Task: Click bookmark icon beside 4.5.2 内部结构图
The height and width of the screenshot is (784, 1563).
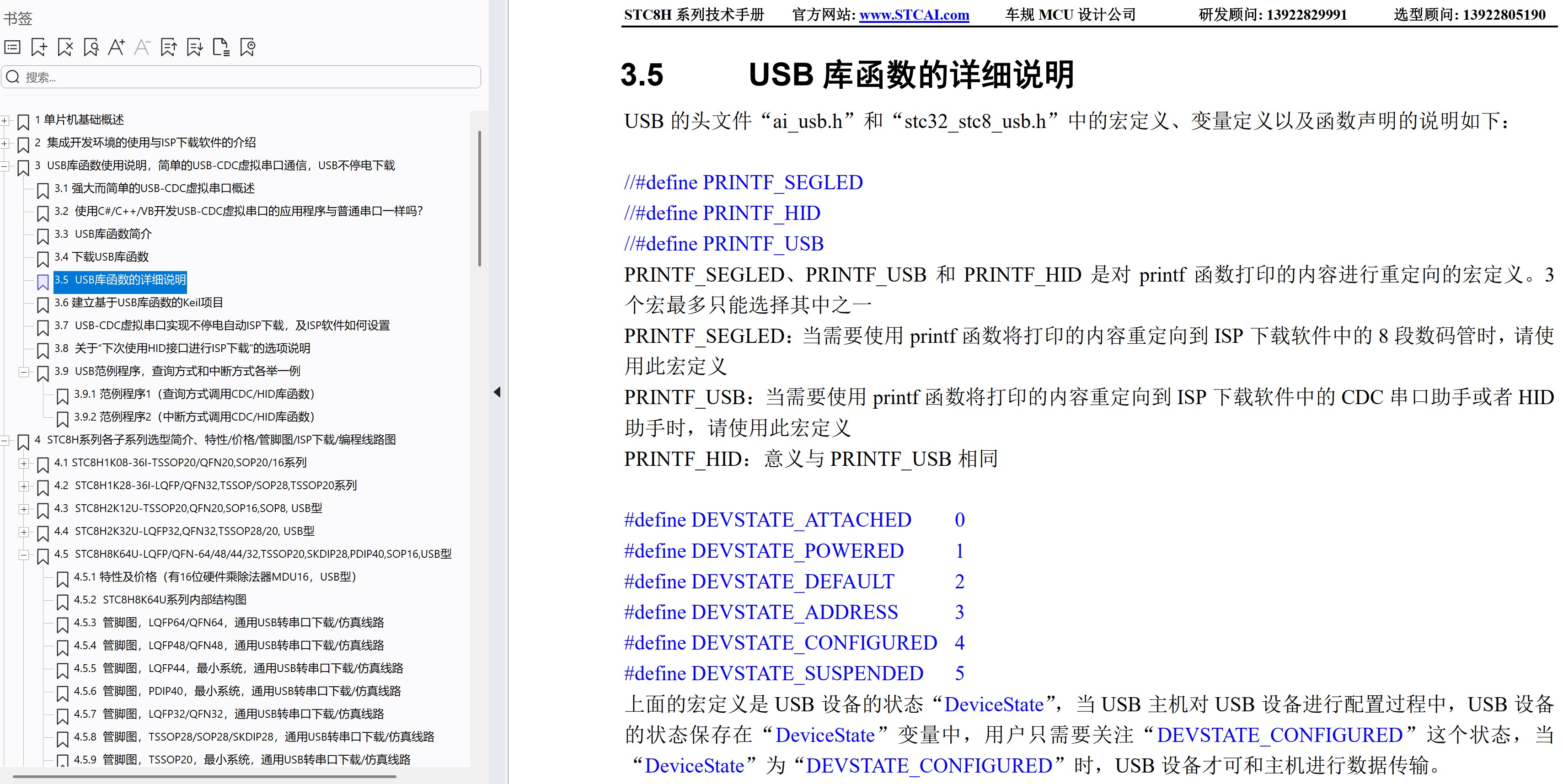Action: tap(62, 602)
